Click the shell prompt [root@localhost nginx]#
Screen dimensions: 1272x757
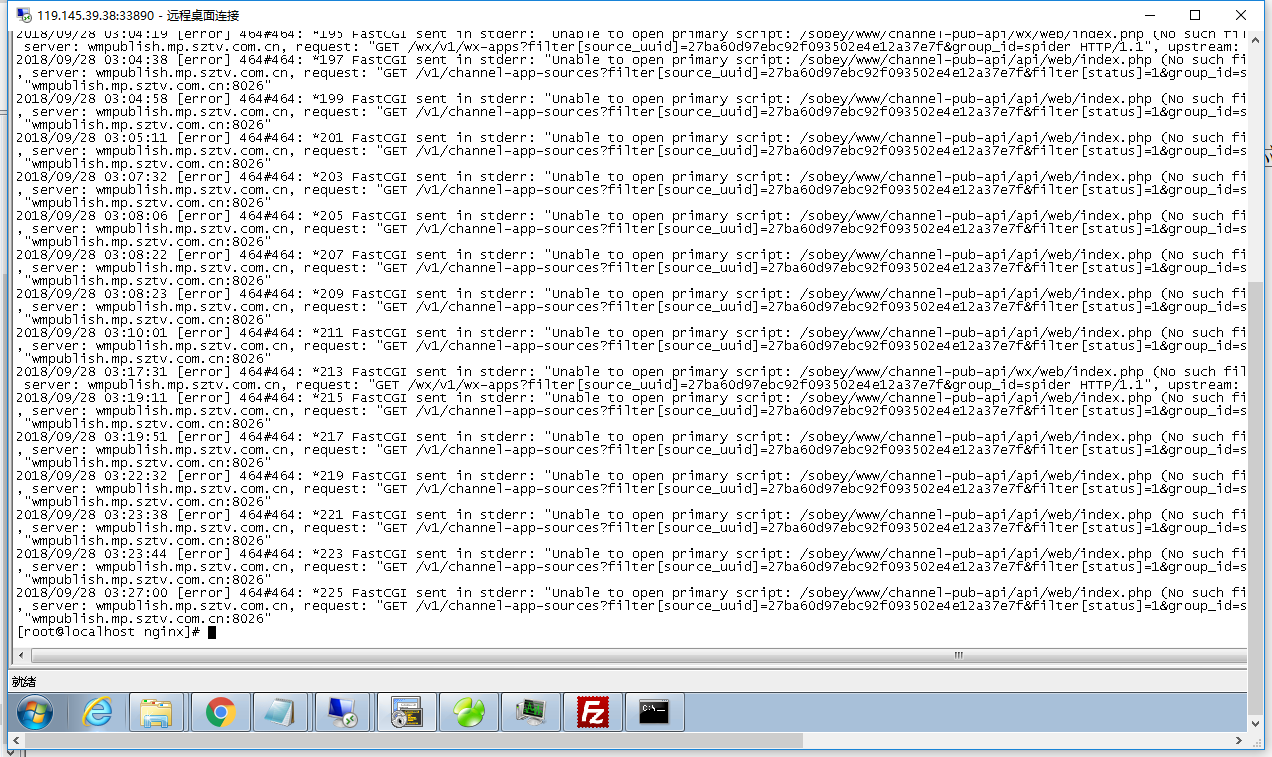tap(108, 632)
